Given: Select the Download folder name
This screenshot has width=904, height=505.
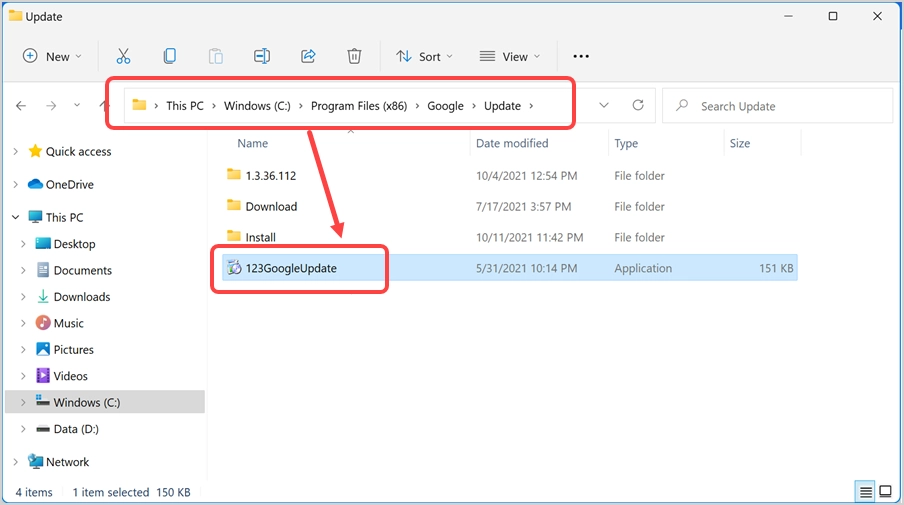Looking at the screenshot, I should click(x=271, y=206).
